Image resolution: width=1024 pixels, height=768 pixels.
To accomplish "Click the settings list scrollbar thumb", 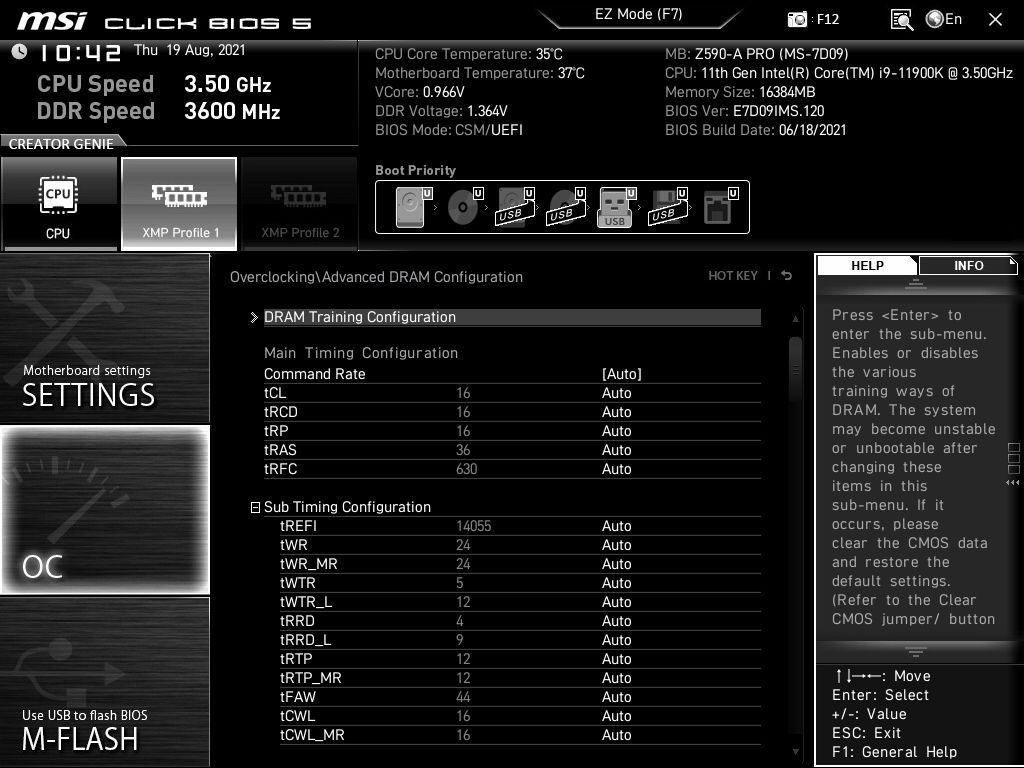I will pos(795,370).
